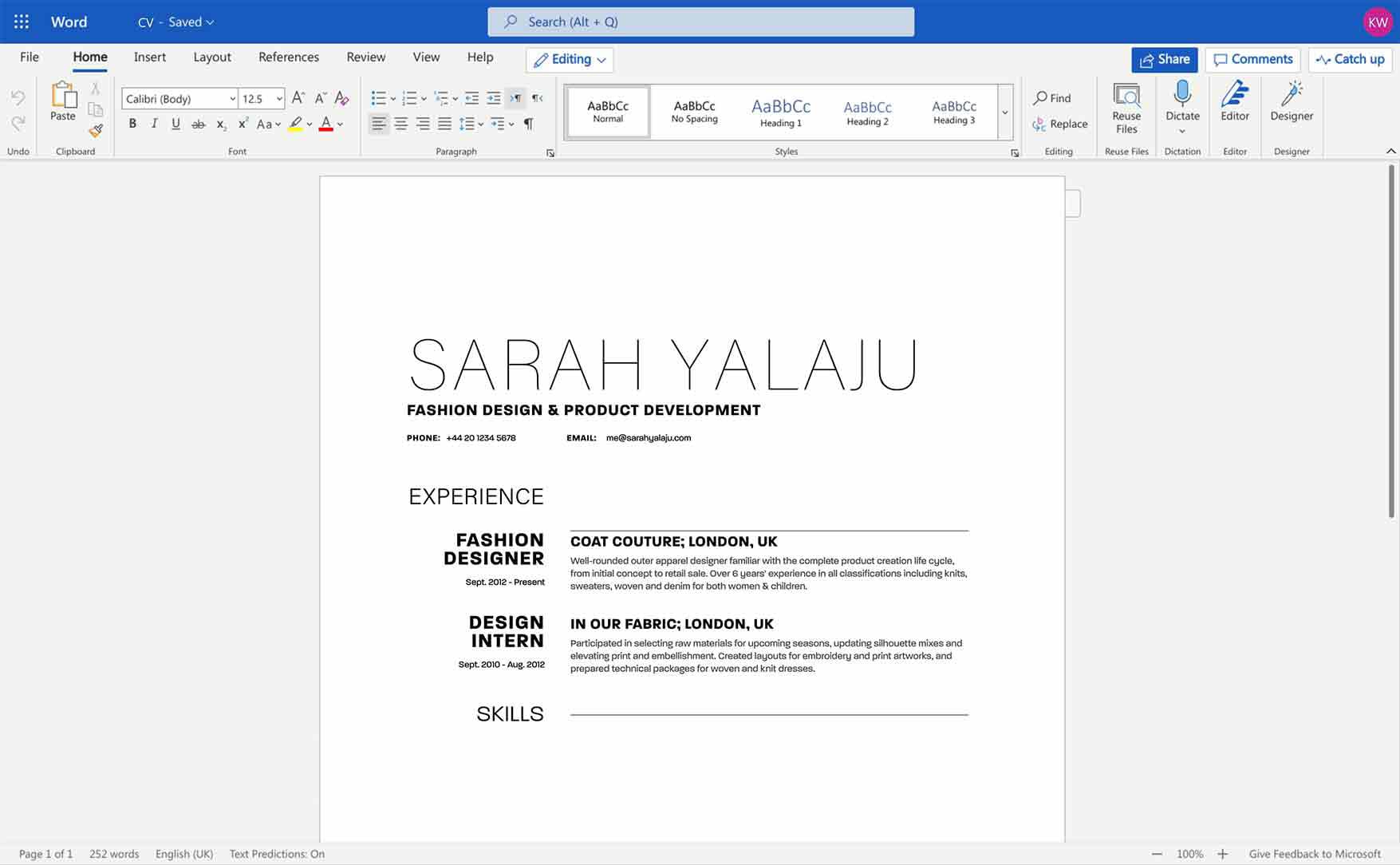Click in the Search box
This screenshot has width=1400, height=865.
tap(700, 22)
